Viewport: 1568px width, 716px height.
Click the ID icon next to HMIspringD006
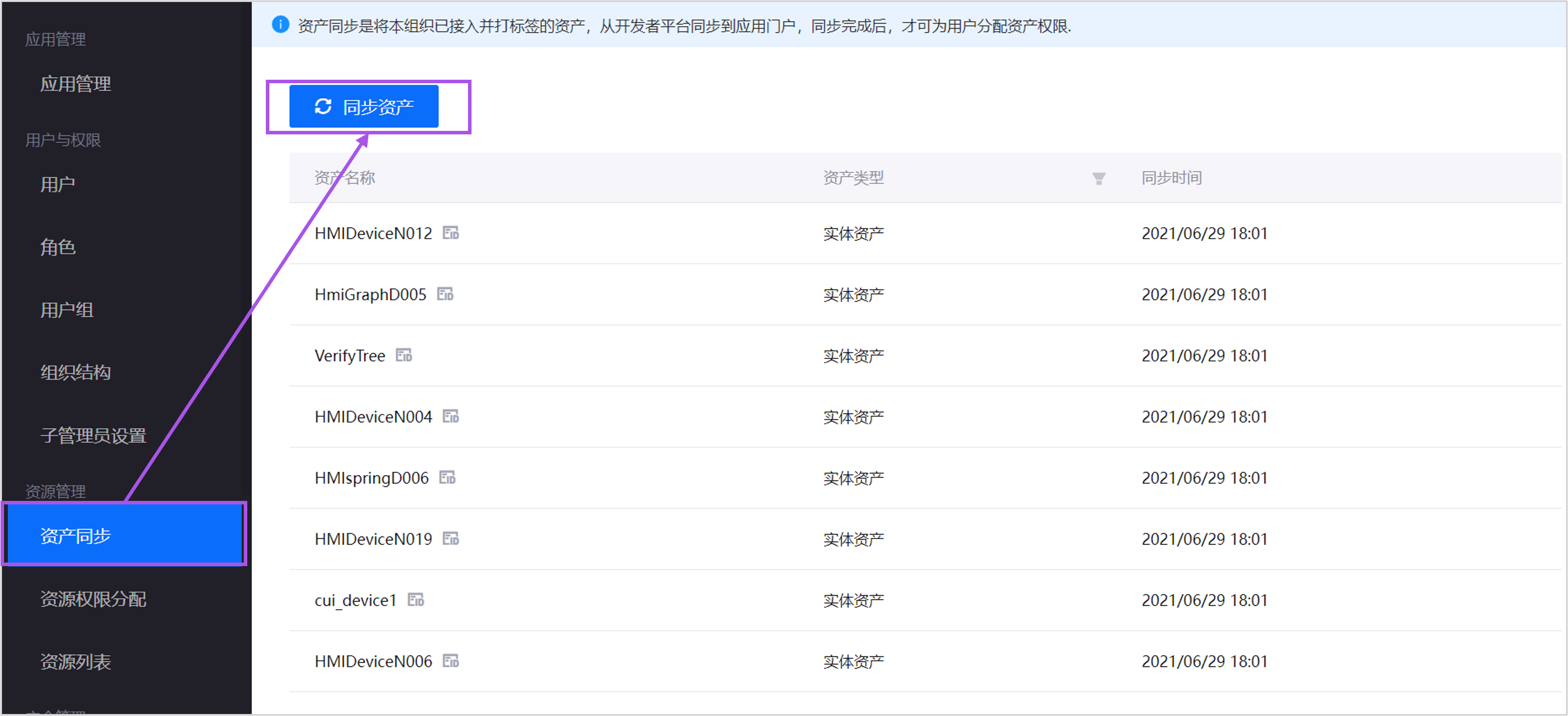(x=447, y=477)
